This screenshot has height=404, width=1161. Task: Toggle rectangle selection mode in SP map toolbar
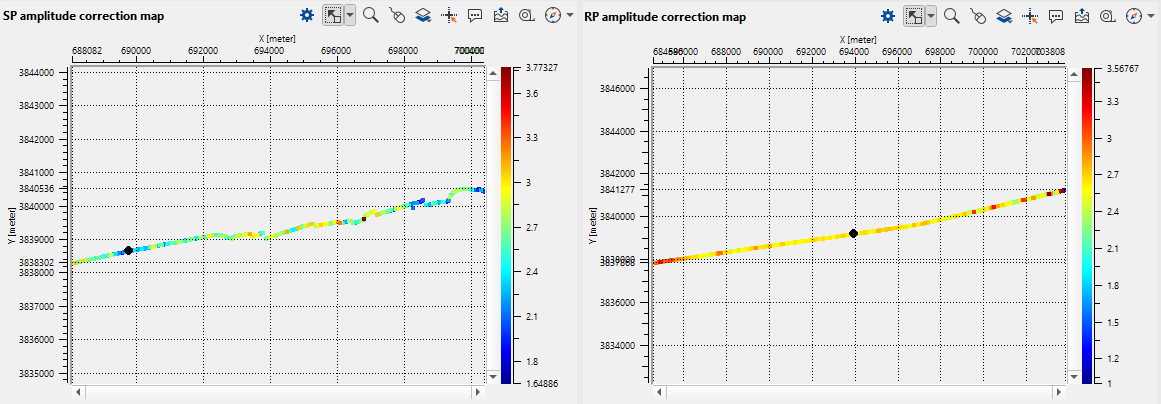333,16
